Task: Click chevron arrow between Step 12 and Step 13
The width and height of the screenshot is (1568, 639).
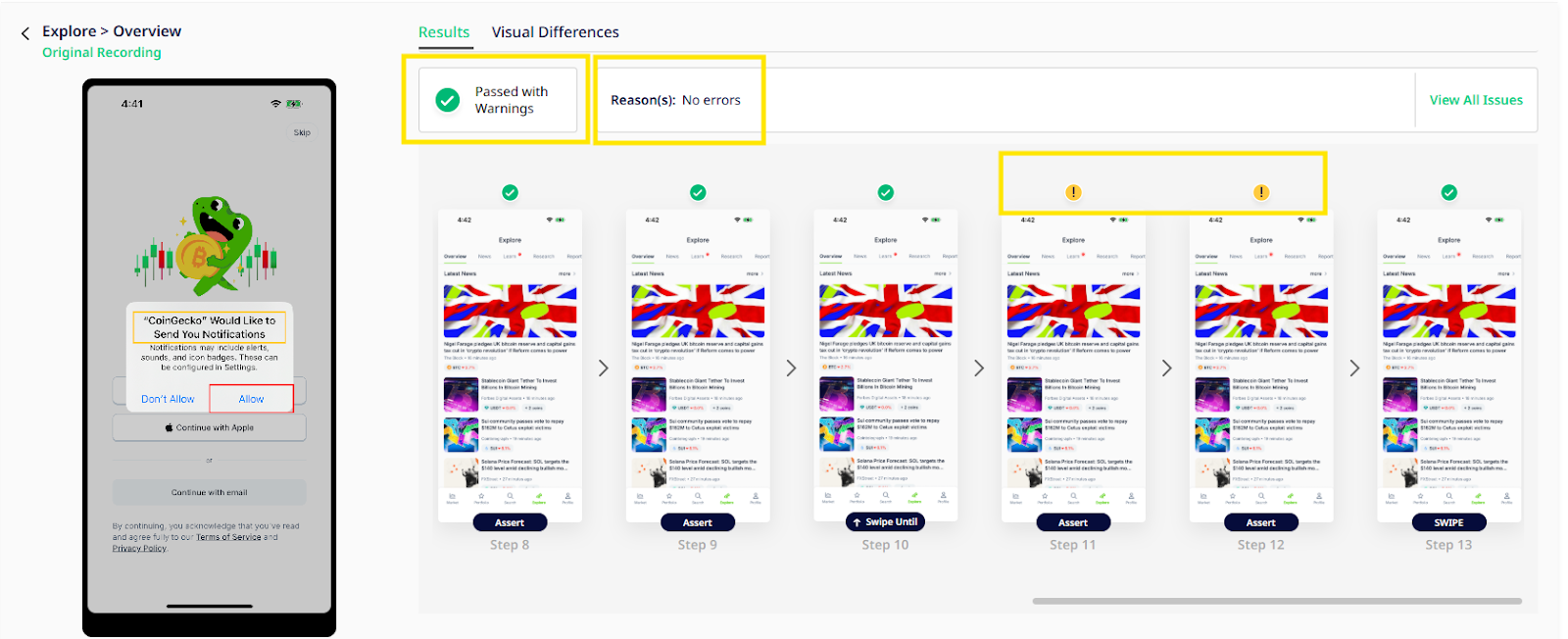Action: (1354, 369)
